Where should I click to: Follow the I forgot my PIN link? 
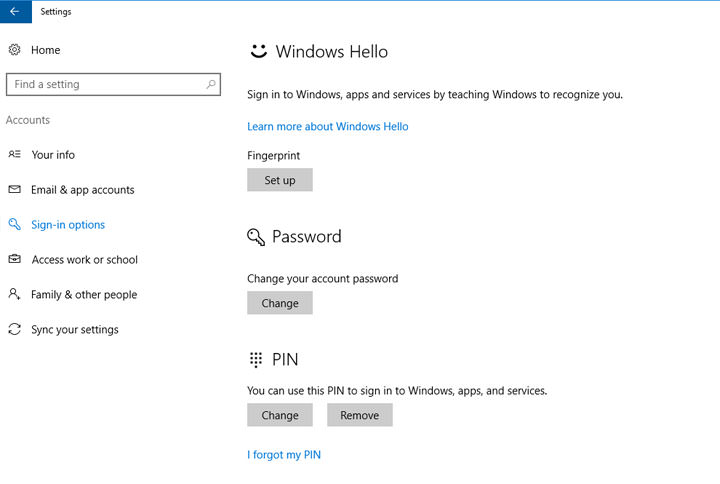point(284,455)
